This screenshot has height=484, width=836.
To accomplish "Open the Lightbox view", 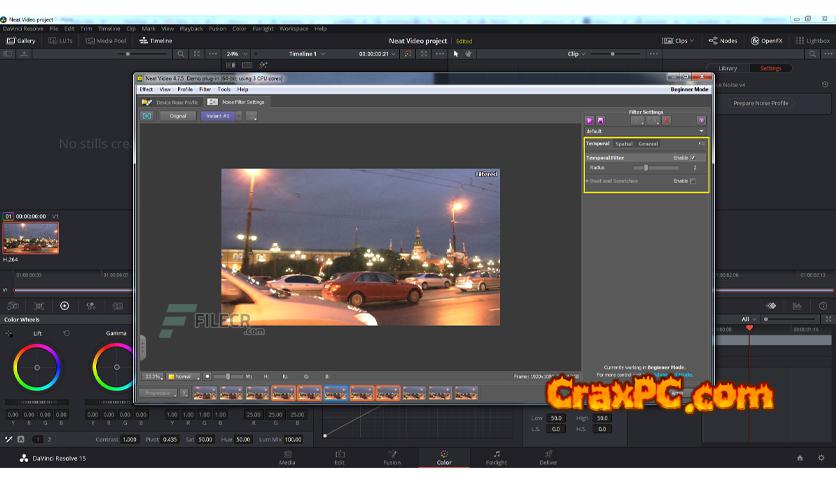I will tap(813, 41).
